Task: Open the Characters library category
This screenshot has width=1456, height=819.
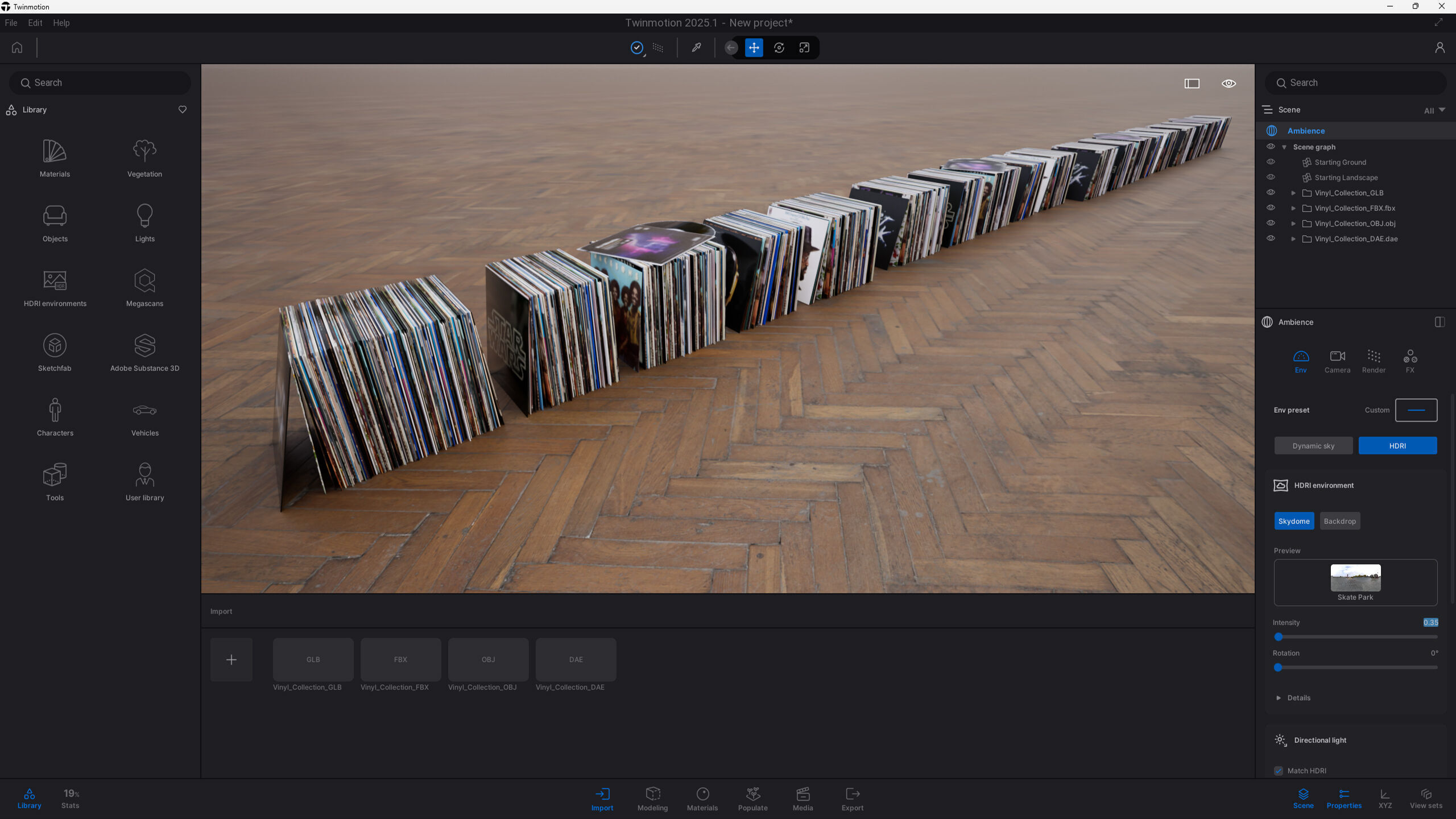Action: click(x=55, y=417)
